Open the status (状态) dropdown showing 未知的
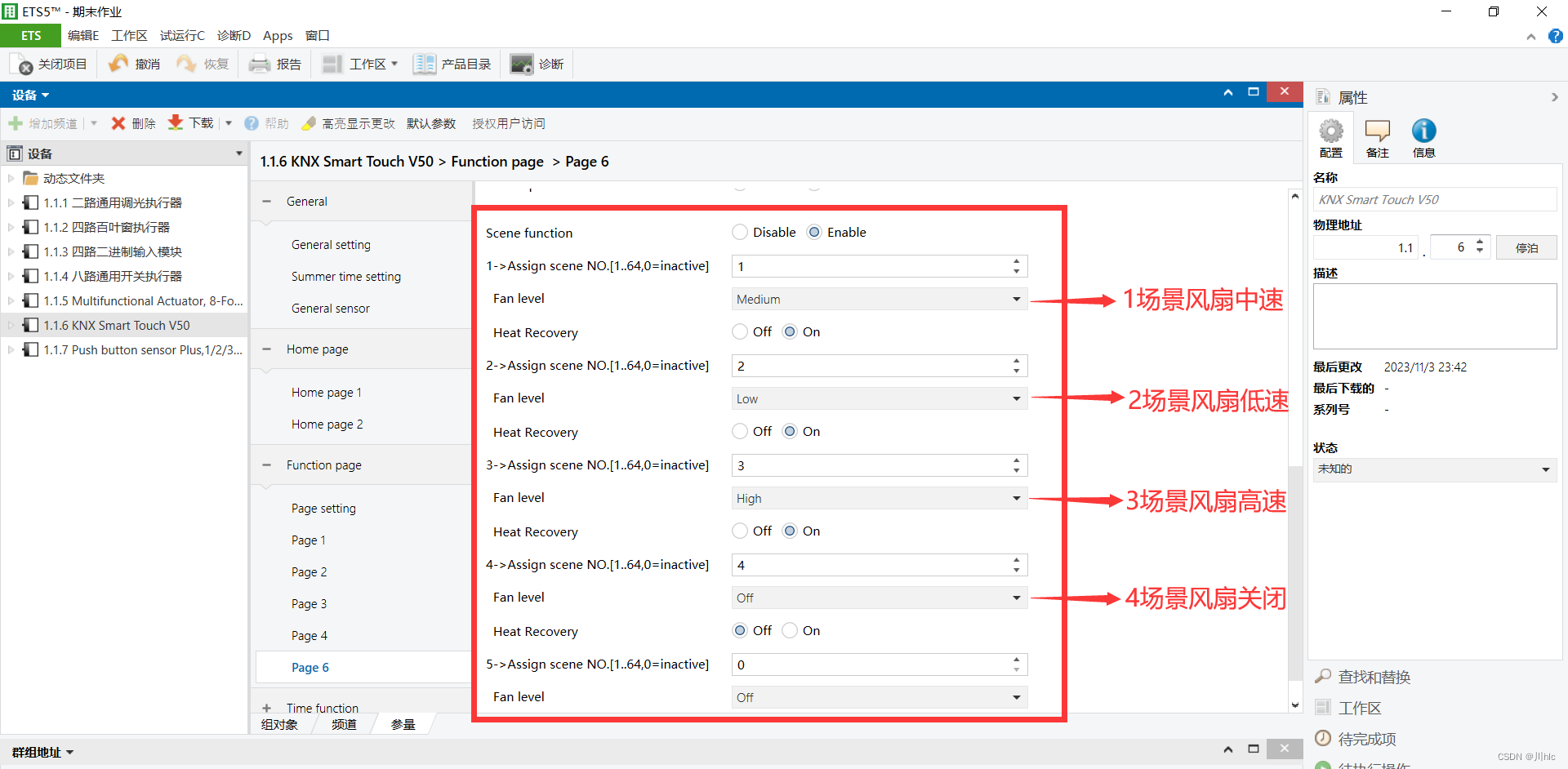Screen dimensions: 1568x769 tap(1434, 469)
